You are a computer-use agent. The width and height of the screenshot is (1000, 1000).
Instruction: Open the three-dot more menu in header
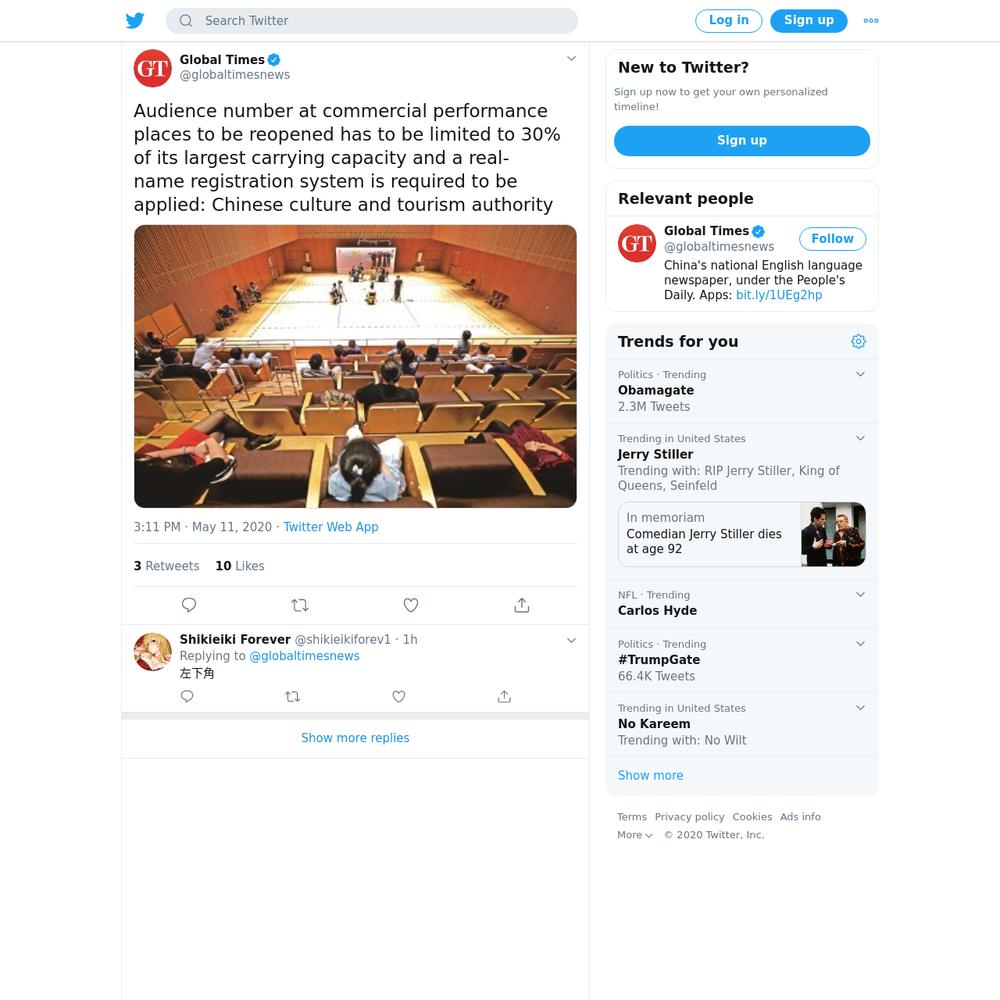click(871, 20)
